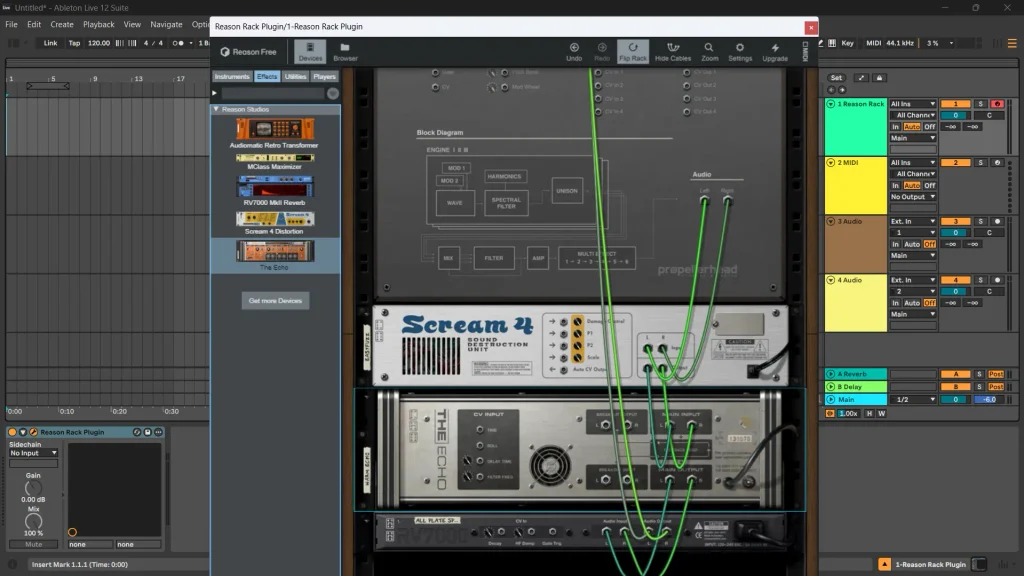Flip the rack with Flip Rack
The image size is (1024, 576).
[633, 52]
